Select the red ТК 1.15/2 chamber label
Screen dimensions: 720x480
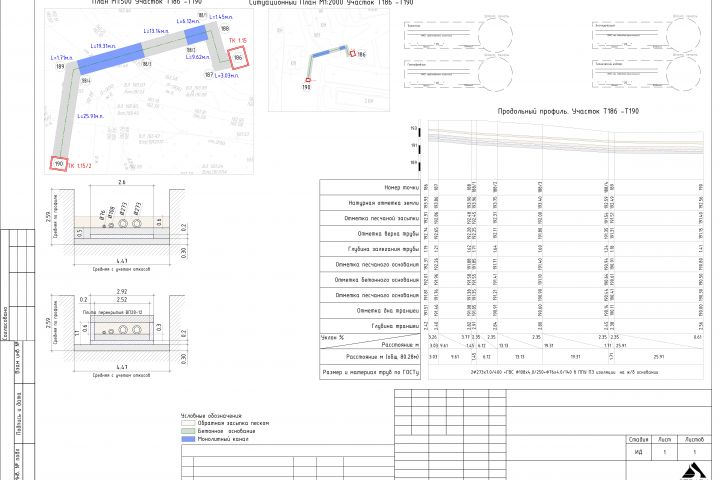tap(80, 166)
